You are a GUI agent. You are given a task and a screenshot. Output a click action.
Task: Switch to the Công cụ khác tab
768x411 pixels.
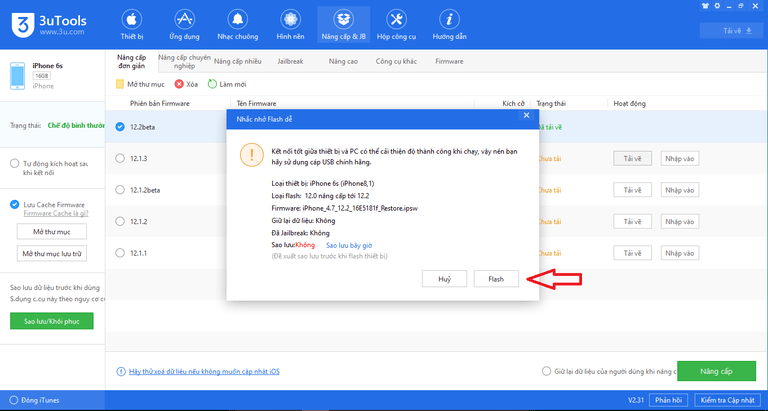click(x=396, y=62)
